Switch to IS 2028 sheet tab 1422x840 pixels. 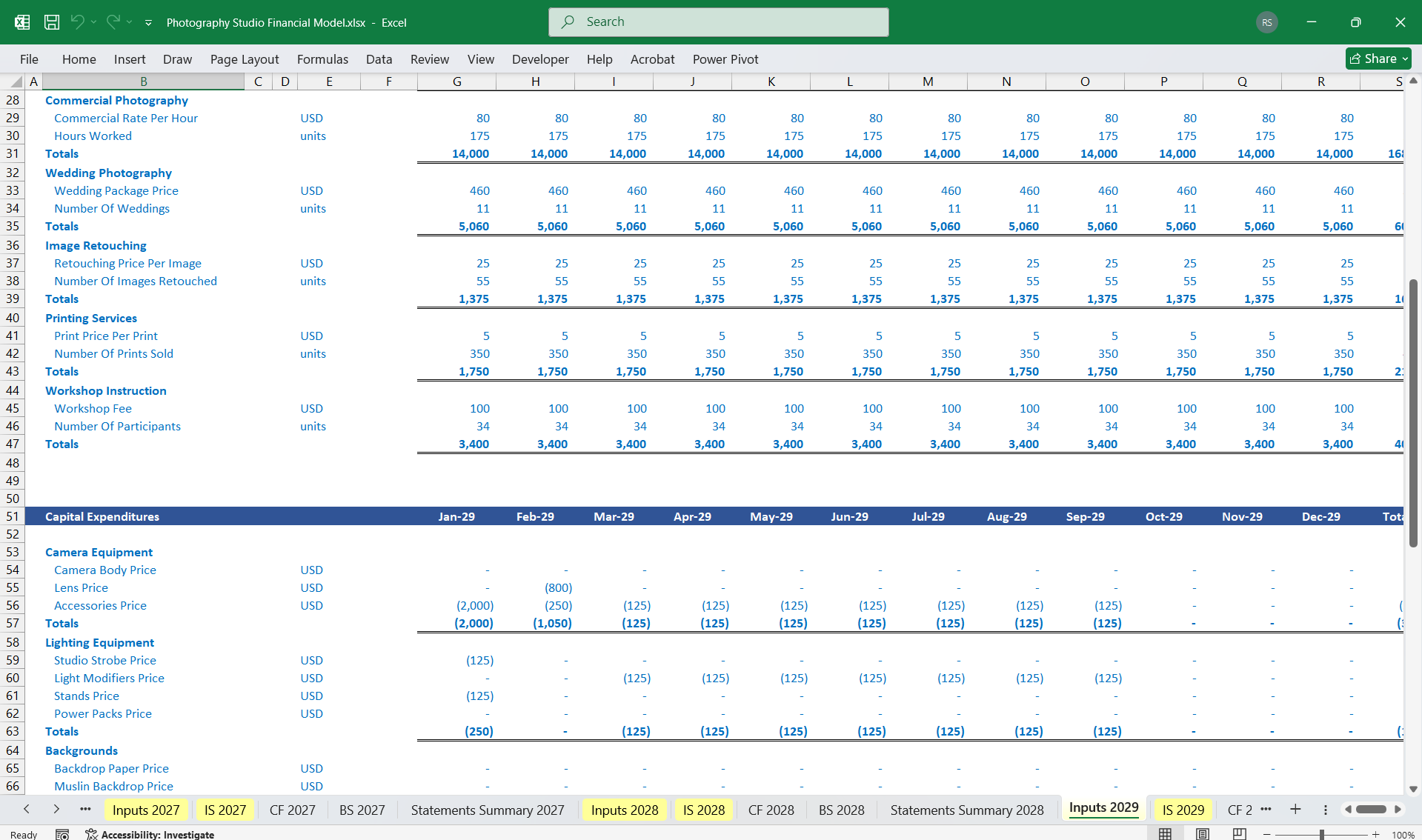pos(704,810)
